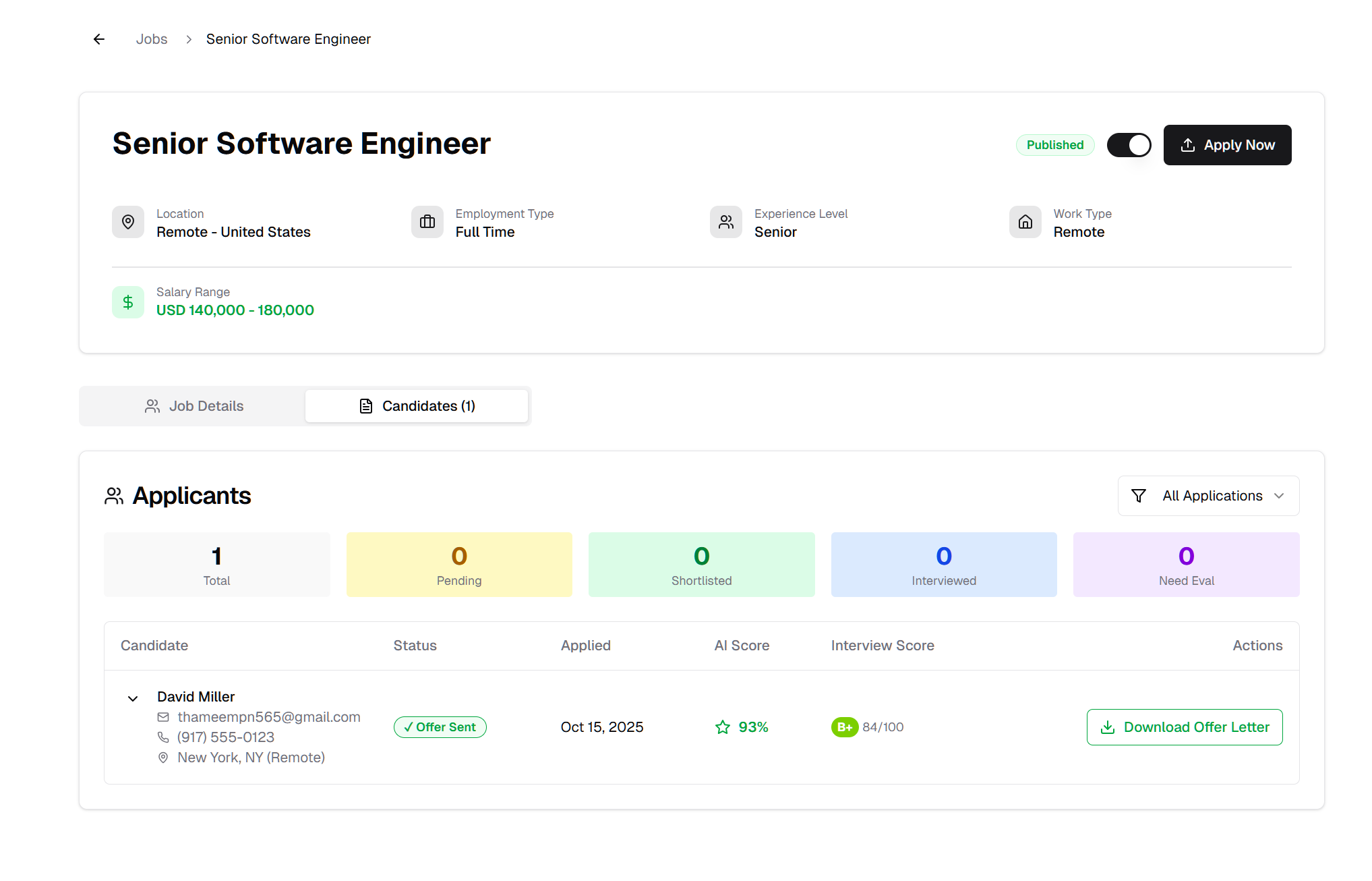Click the green dollar Salary Range icon
The image size is (1372, 881).
click(x=128, y=302)
